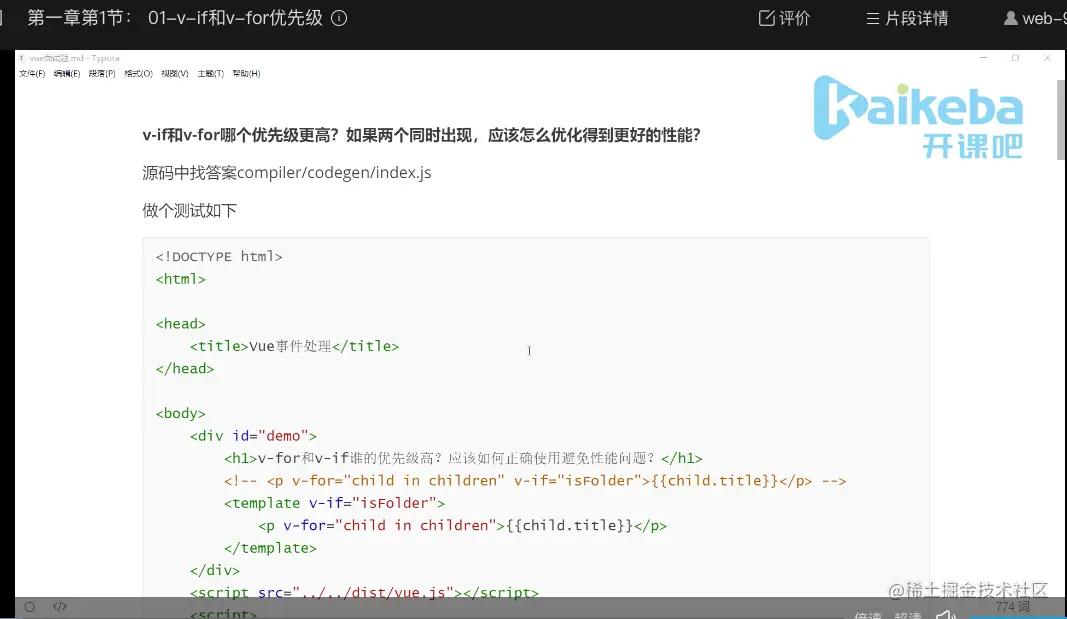Maximize the Typora window
This screenshot has height=619, width=1067.
tap(1015, 58)
